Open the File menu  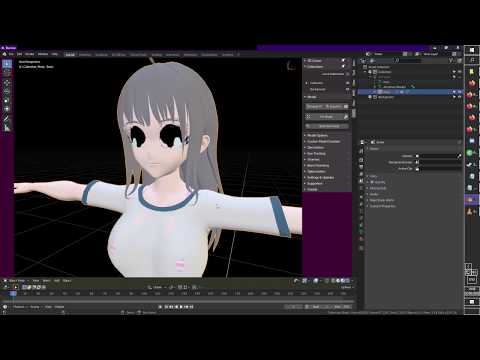coord(11,54)
